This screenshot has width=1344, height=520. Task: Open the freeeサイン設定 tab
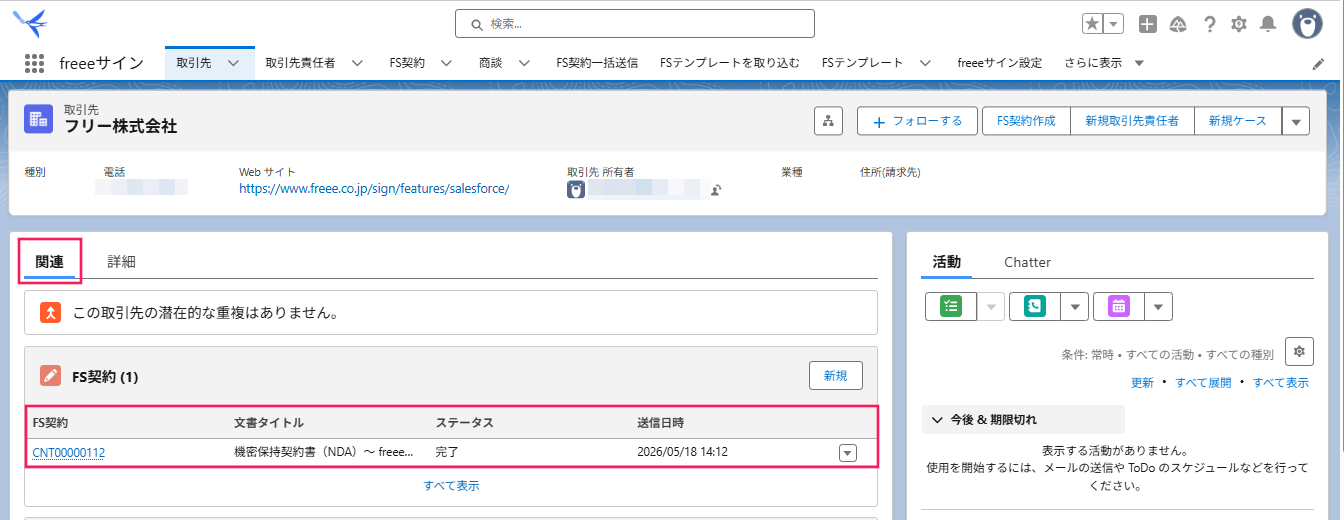pos(999,63)
